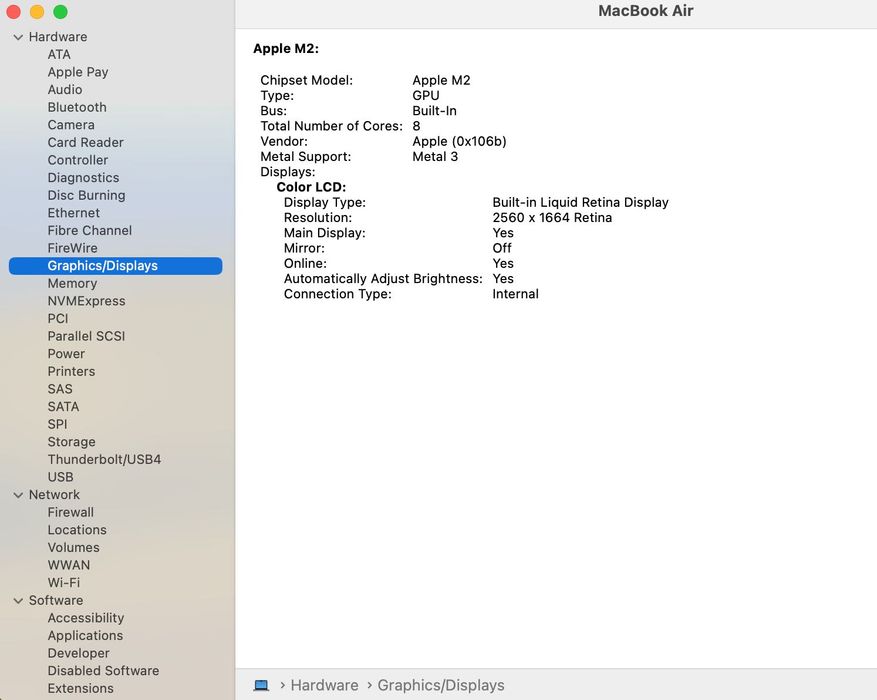Viewport: 877px width, 700px height.
Task: Open the Camera hardware entry
Action: tap(71, 125)
